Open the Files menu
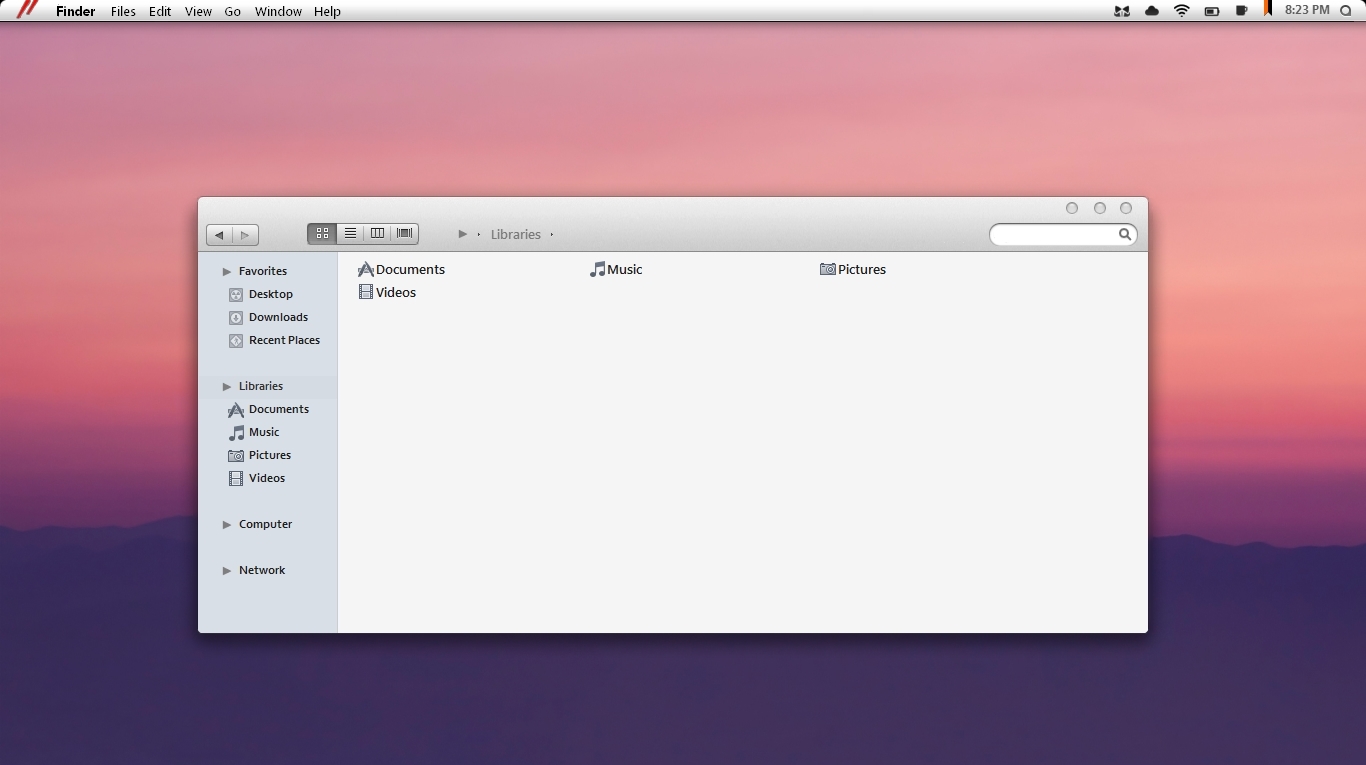 (123, 11)
